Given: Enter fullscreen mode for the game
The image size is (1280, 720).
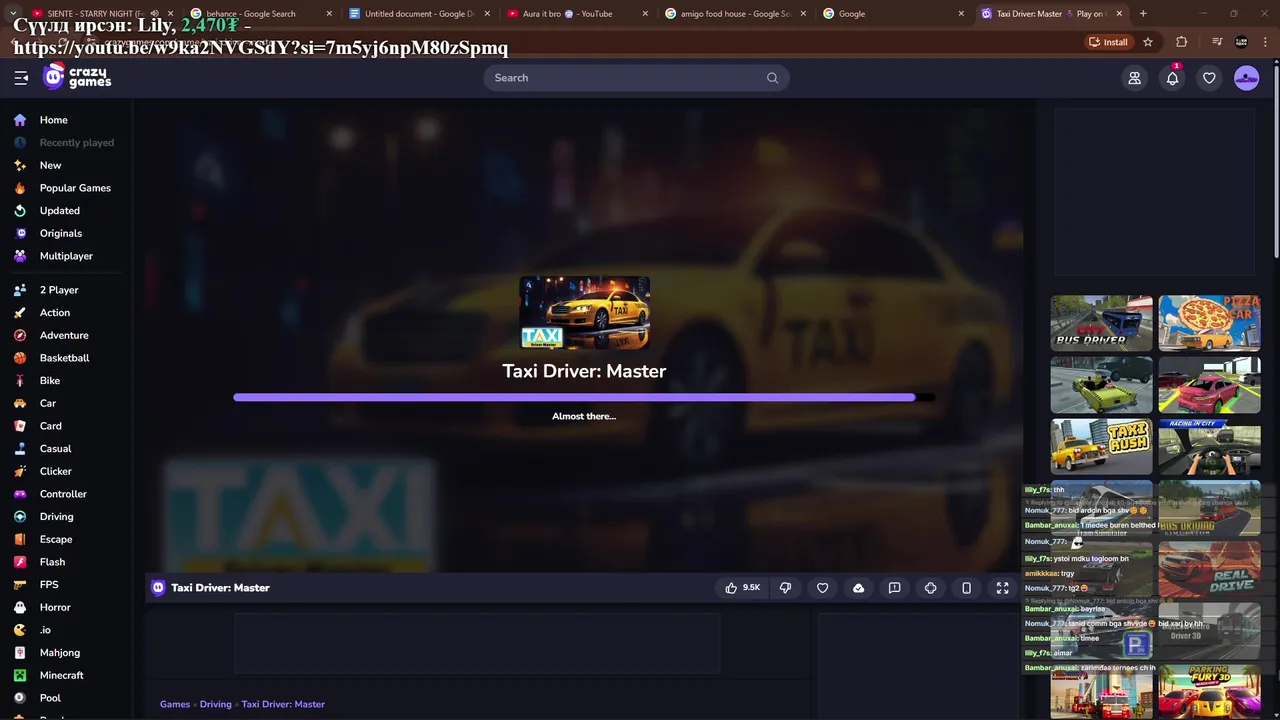Looking at the screenshot, I should pyautogui.click(x=1002, y=588).
